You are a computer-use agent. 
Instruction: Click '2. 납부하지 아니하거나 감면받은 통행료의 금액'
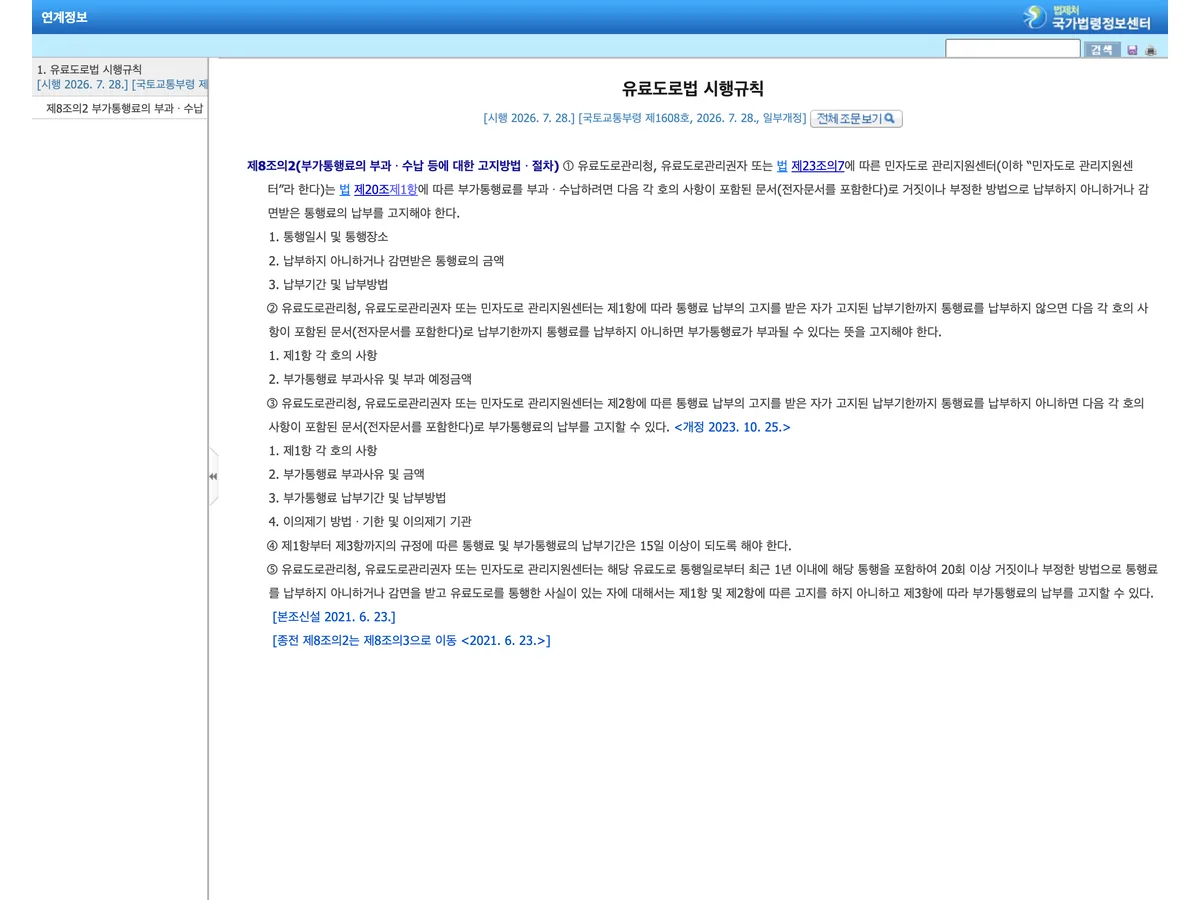click(386, 261)
